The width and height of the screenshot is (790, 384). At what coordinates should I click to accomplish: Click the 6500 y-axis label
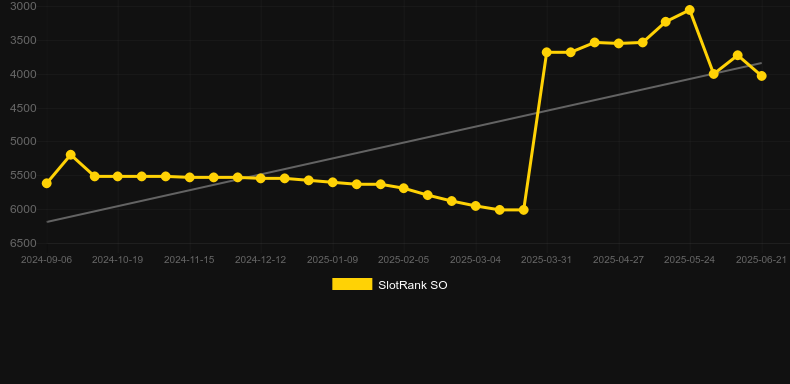click(23, 243)
